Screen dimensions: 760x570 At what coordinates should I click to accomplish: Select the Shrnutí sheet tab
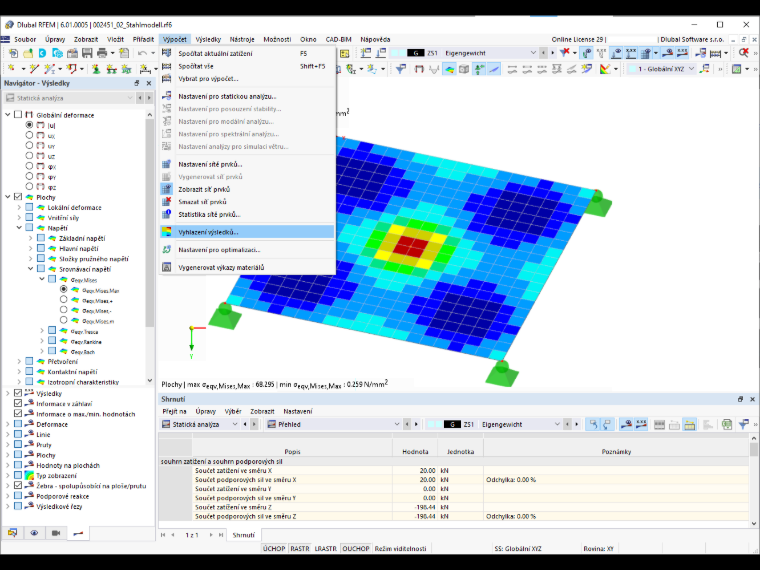click(x=243, y=535)
